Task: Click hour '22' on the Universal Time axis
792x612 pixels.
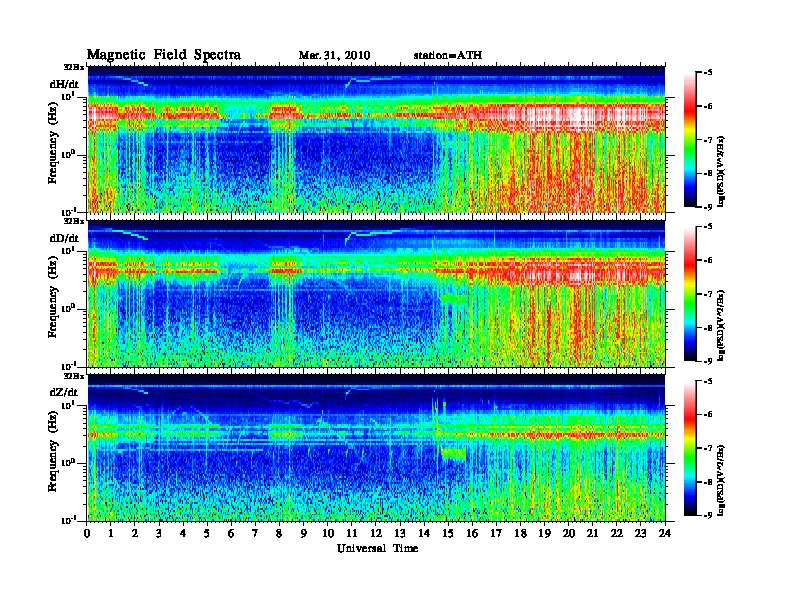Action: tap(617, 534)
